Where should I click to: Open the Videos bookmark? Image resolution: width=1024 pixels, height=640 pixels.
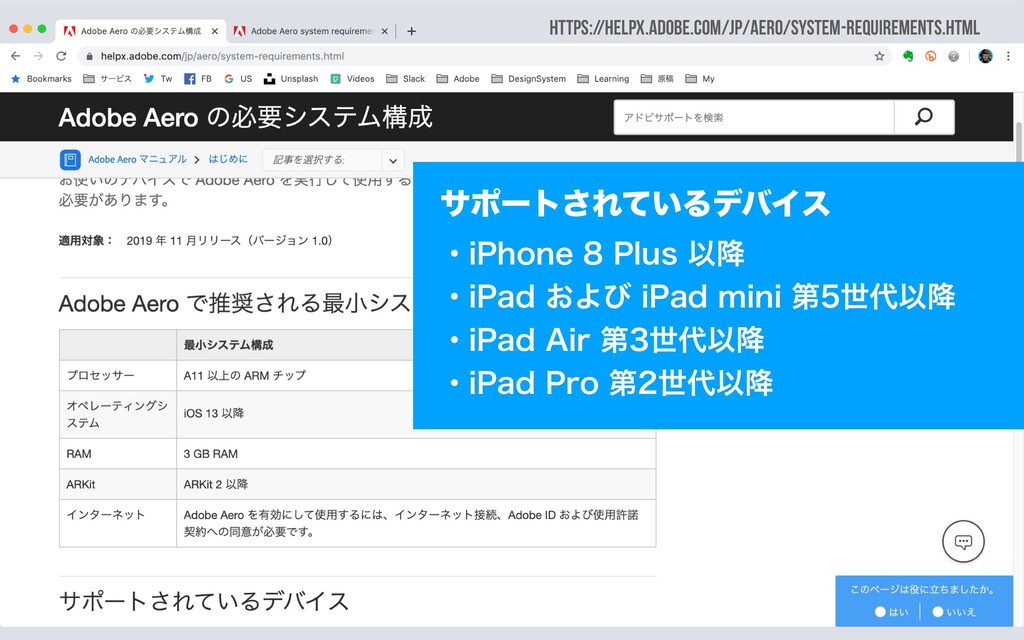352,79
